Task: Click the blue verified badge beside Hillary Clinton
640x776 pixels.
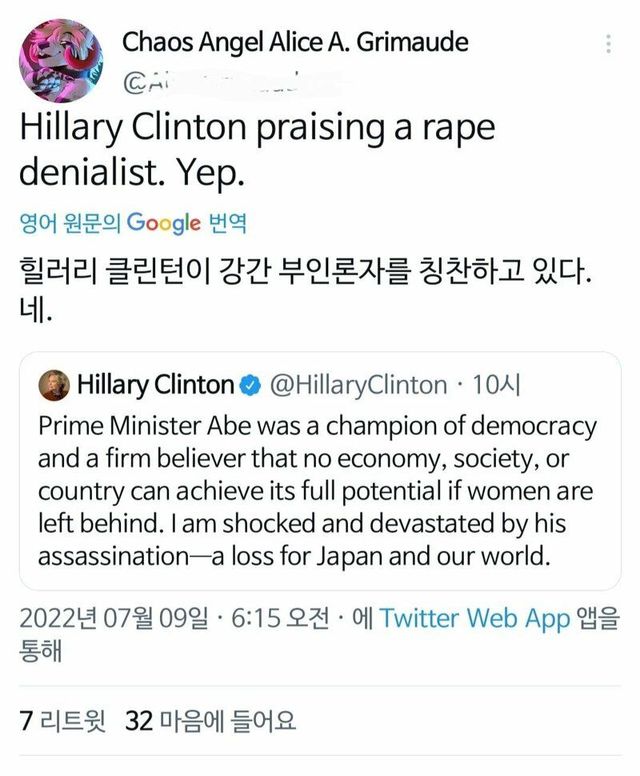Action: (250, 385)
